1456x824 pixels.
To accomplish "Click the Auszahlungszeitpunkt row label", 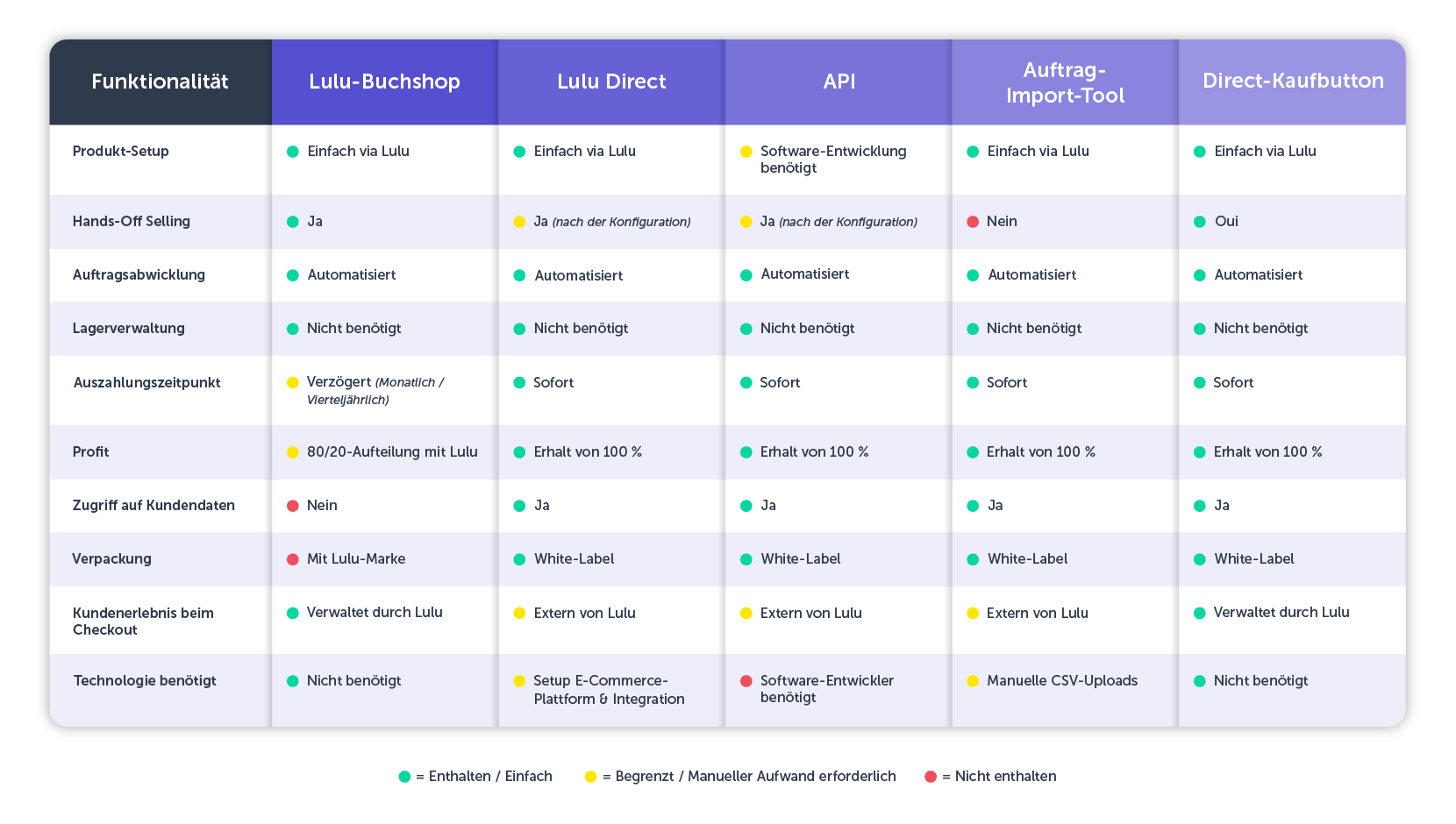I will 147,382.
